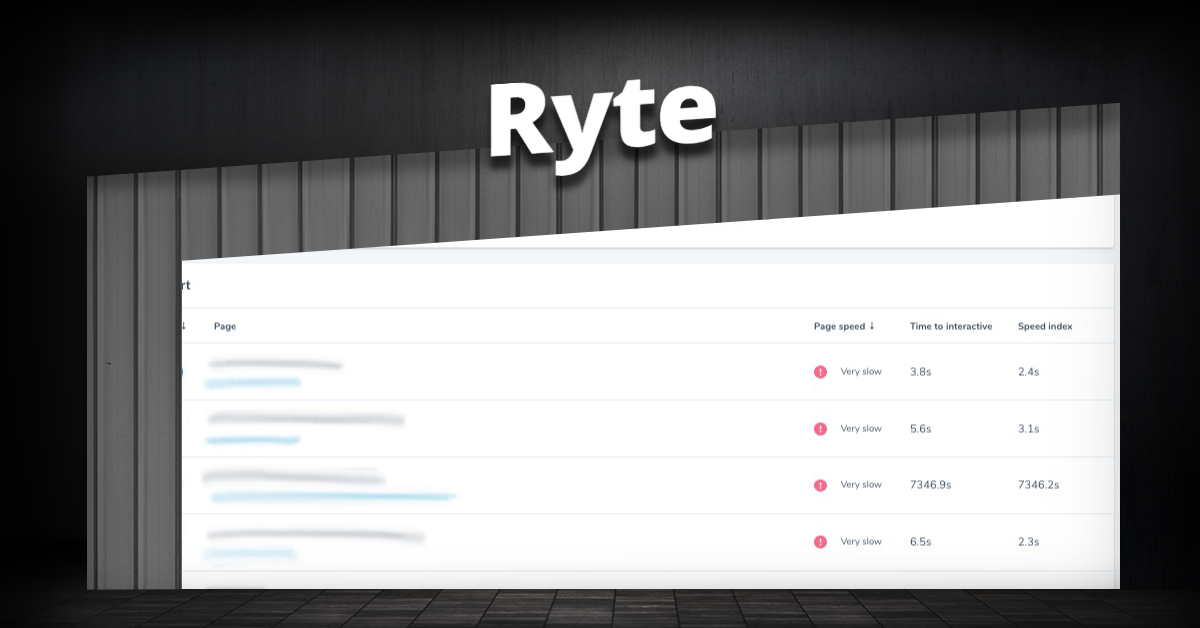Click the Ryte logo
The image size is (1200, 628).
(x=601, y=113)
